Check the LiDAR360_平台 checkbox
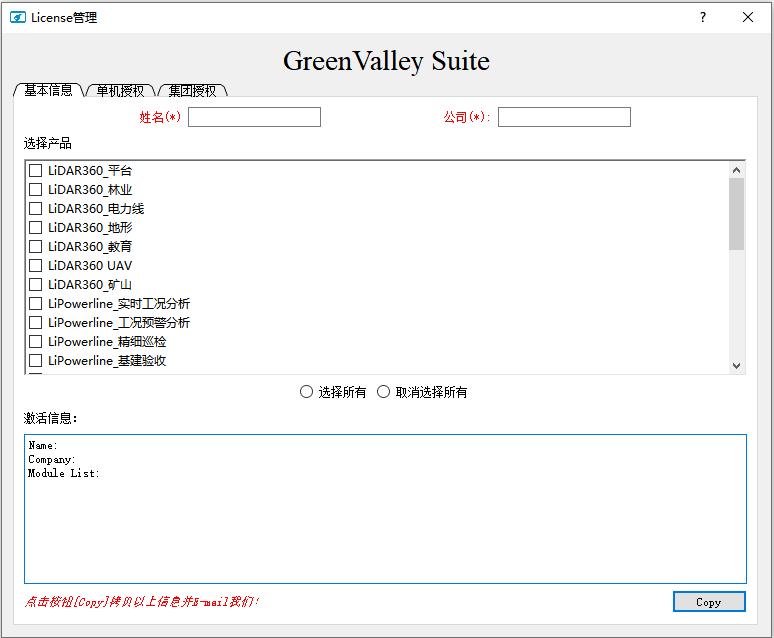 point(36,170)
